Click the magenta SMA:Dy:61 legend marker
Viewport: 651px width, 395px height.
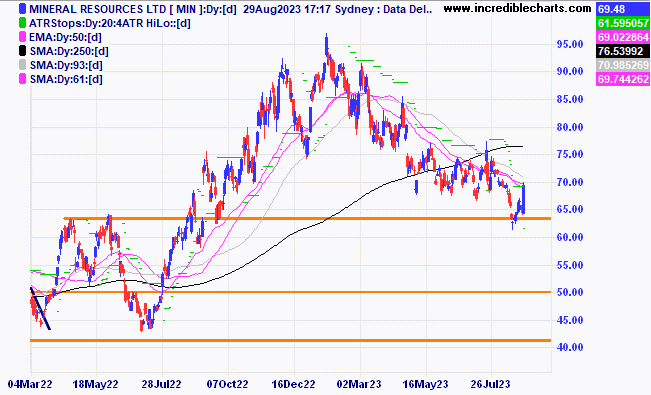[22, 79]
